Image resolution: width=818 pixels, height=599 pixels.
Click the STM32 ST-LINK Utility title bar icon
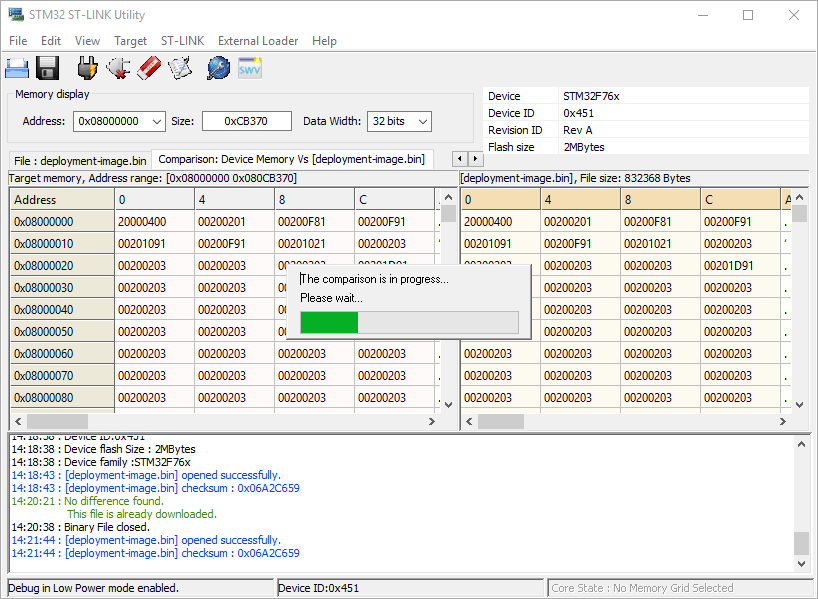click(16, 15)
